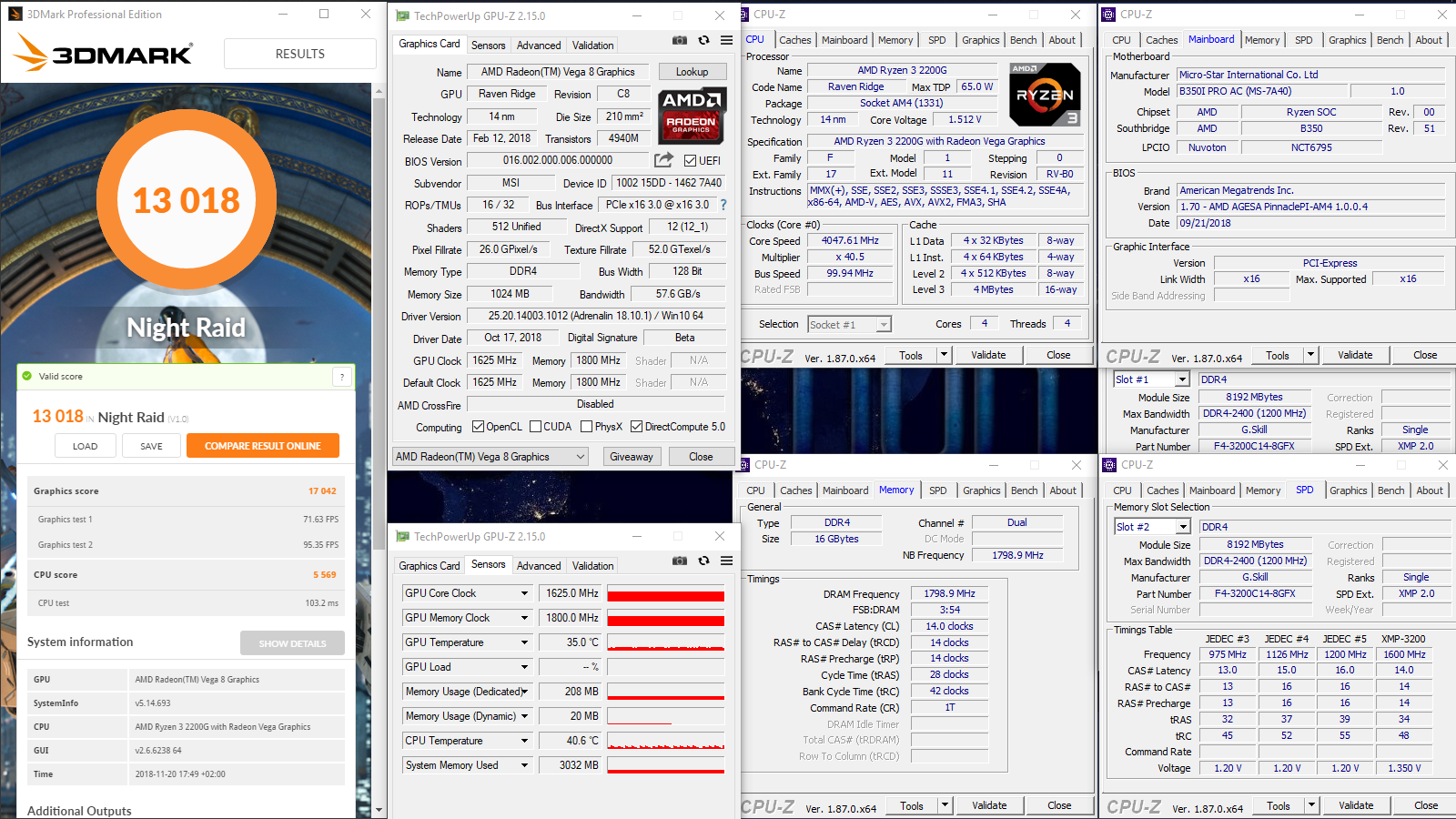Click the refresh icon in GPU-Z Sensors window

(x=703, y=561)
